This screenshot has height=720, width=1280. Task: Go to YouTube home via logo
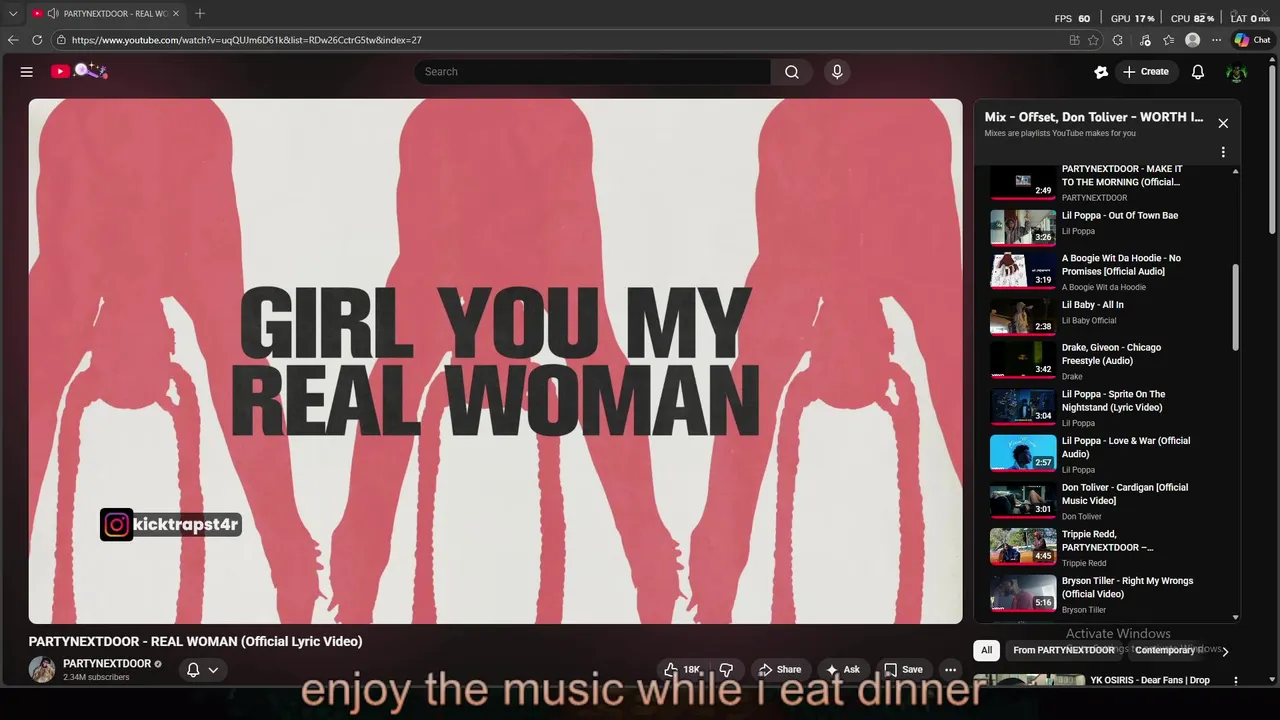click(79, 71)
